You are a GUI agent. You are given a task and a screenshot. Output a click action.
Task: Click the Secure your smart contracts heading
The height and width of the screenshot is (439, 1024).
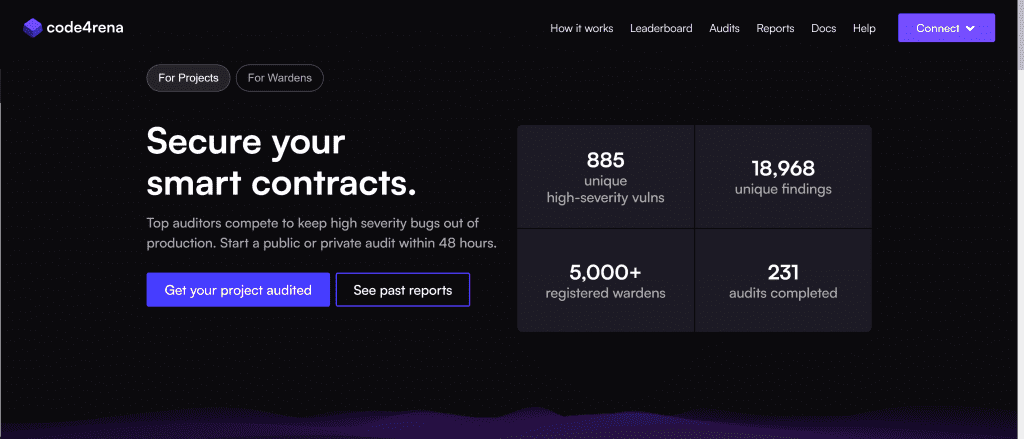281,163
